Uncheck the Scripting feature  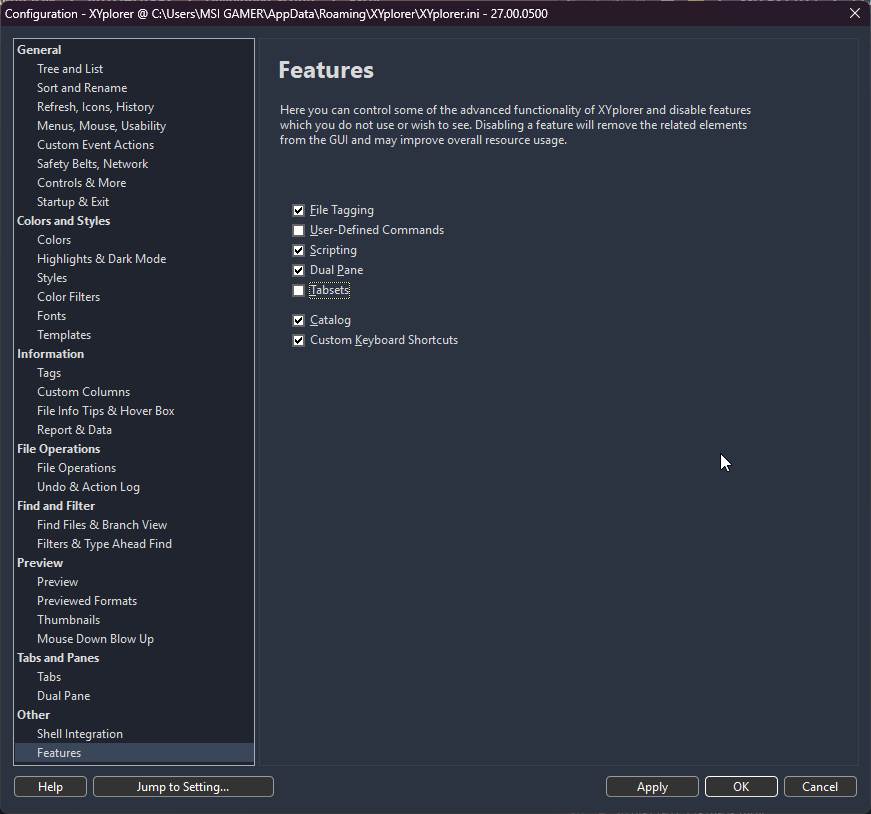(298, 250)
